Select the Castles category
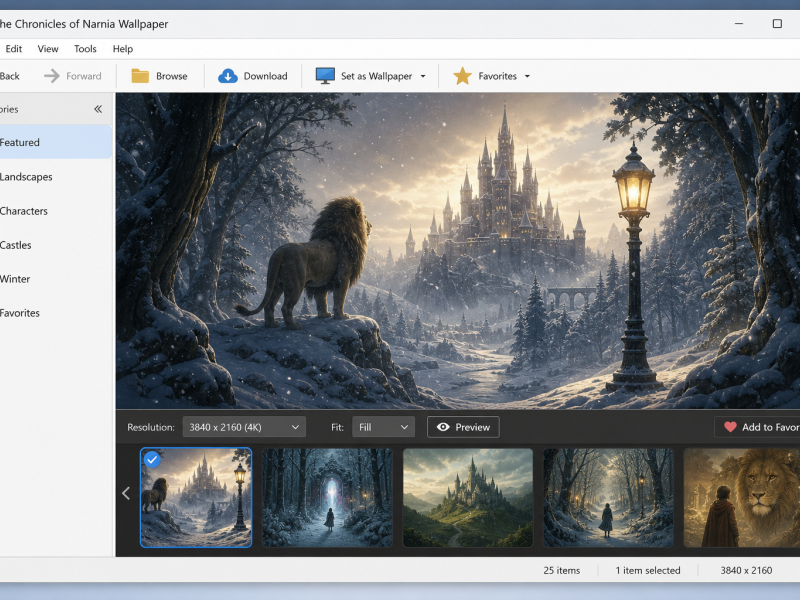 [56, 245]
